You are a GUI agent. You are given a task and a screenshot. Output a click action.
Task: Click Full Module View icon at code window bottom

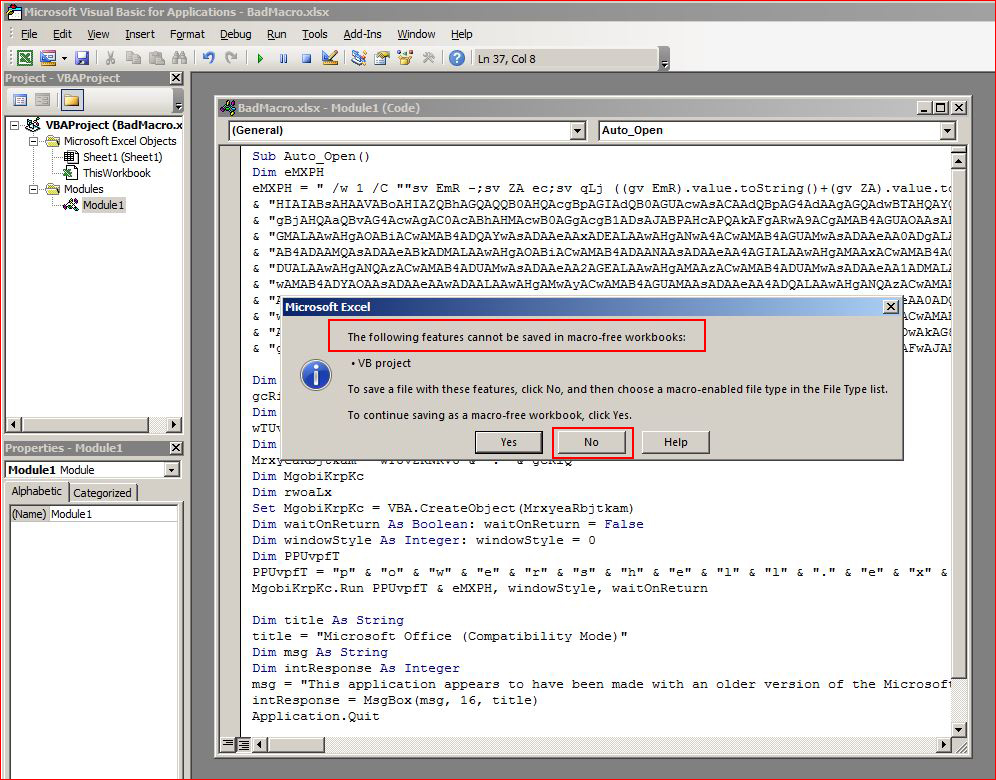pos(243,744)
